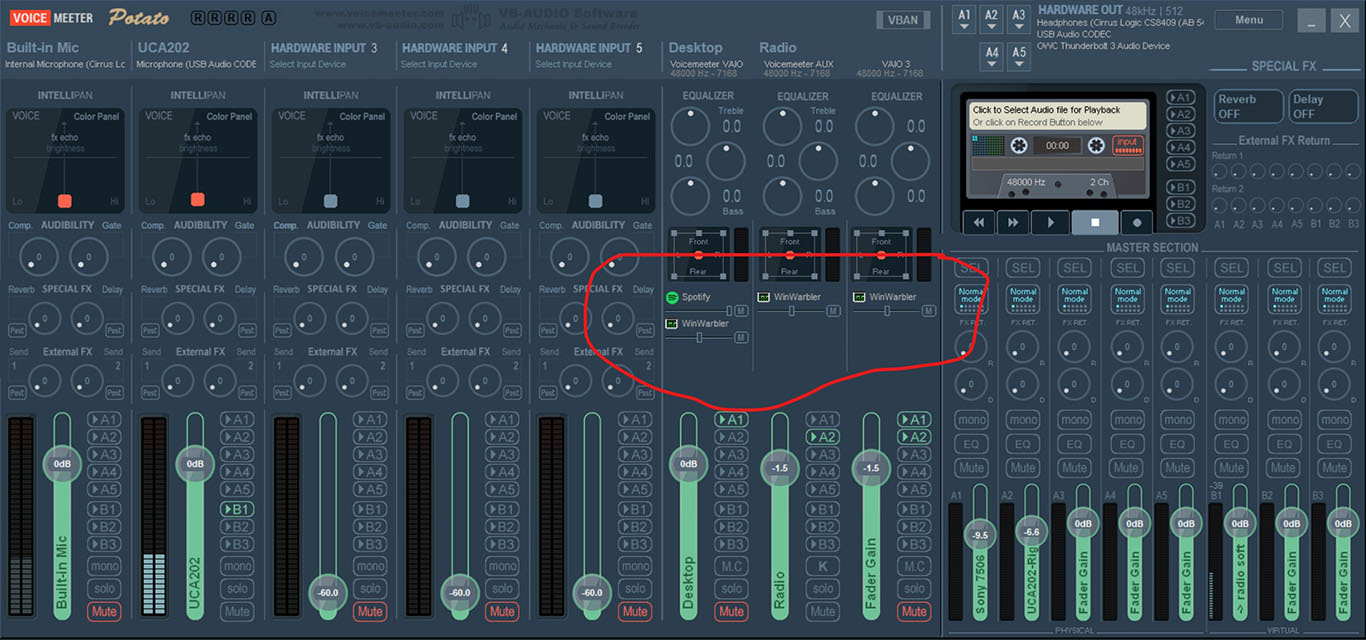Toggle cassette output A1 routing
Viewport: 1366px width, 640px height.
(1181, 98)
